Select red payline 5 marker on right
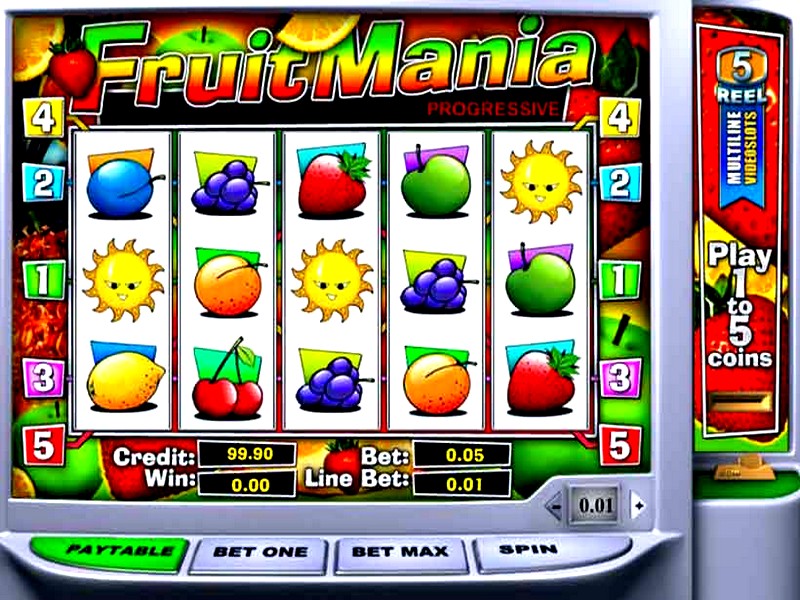 (x=620, y=446)
